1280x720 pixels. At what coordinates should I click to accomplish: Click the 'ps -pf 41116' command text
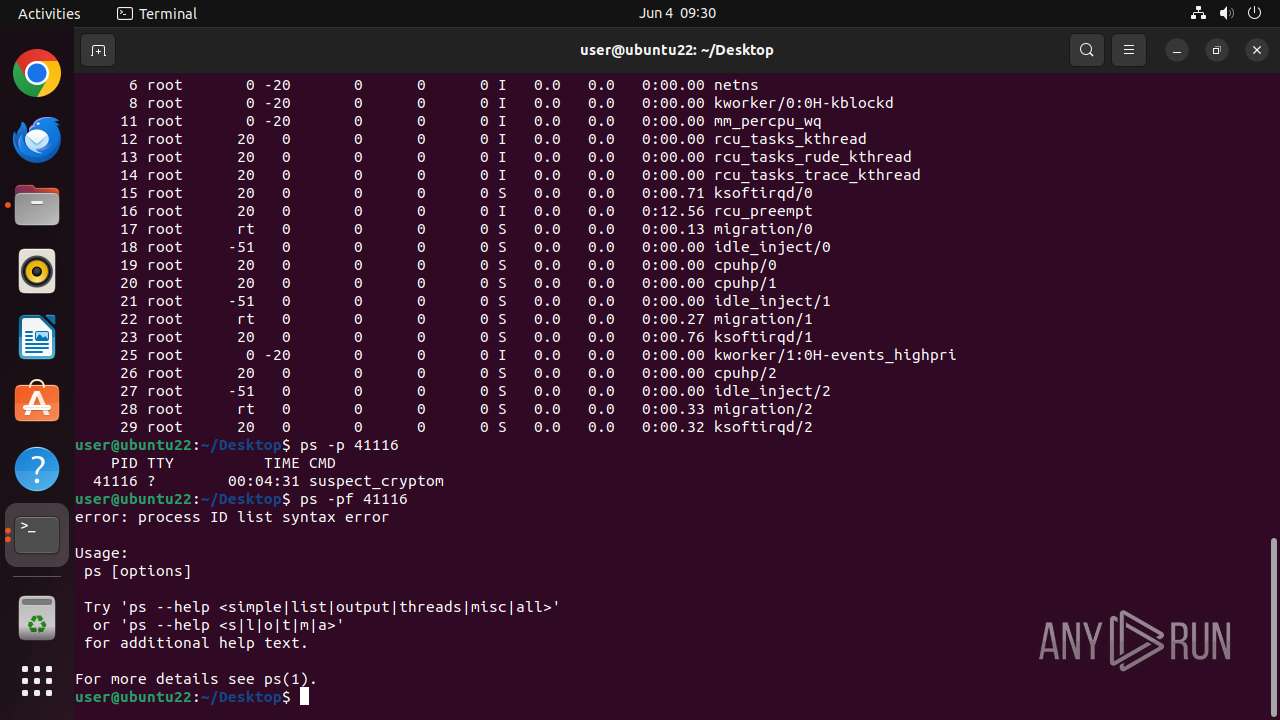click(354, 499)
